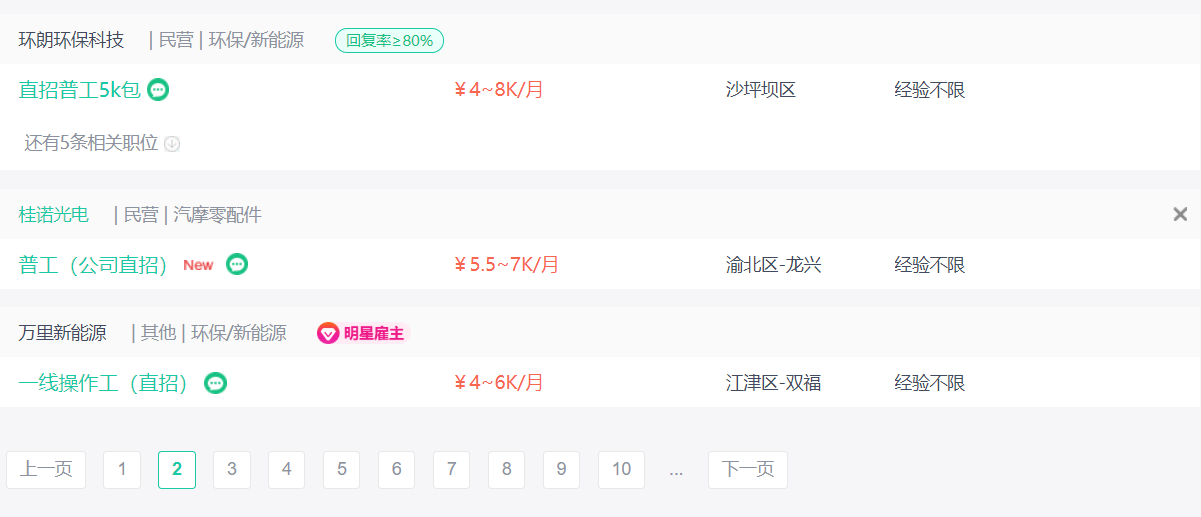Open company 万里新能源
Image resolution: width=1201 pixels, height=517 pixels.
62,333
